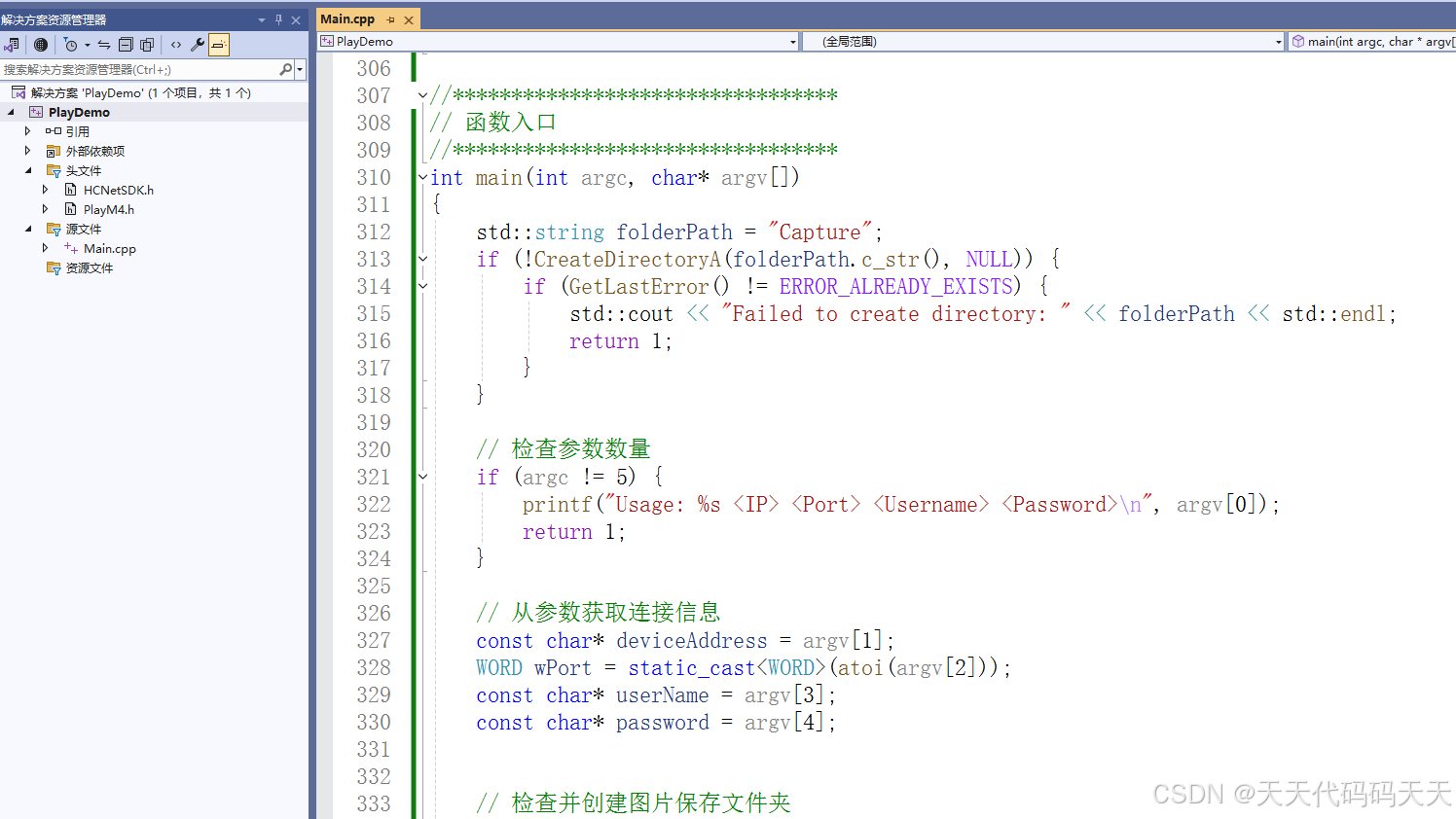The width and height of the screenshot is (1456, 819).
Task: Open the main(int argc...) member dropdown
Action: pyautogui.click(x=1372, y=42)
